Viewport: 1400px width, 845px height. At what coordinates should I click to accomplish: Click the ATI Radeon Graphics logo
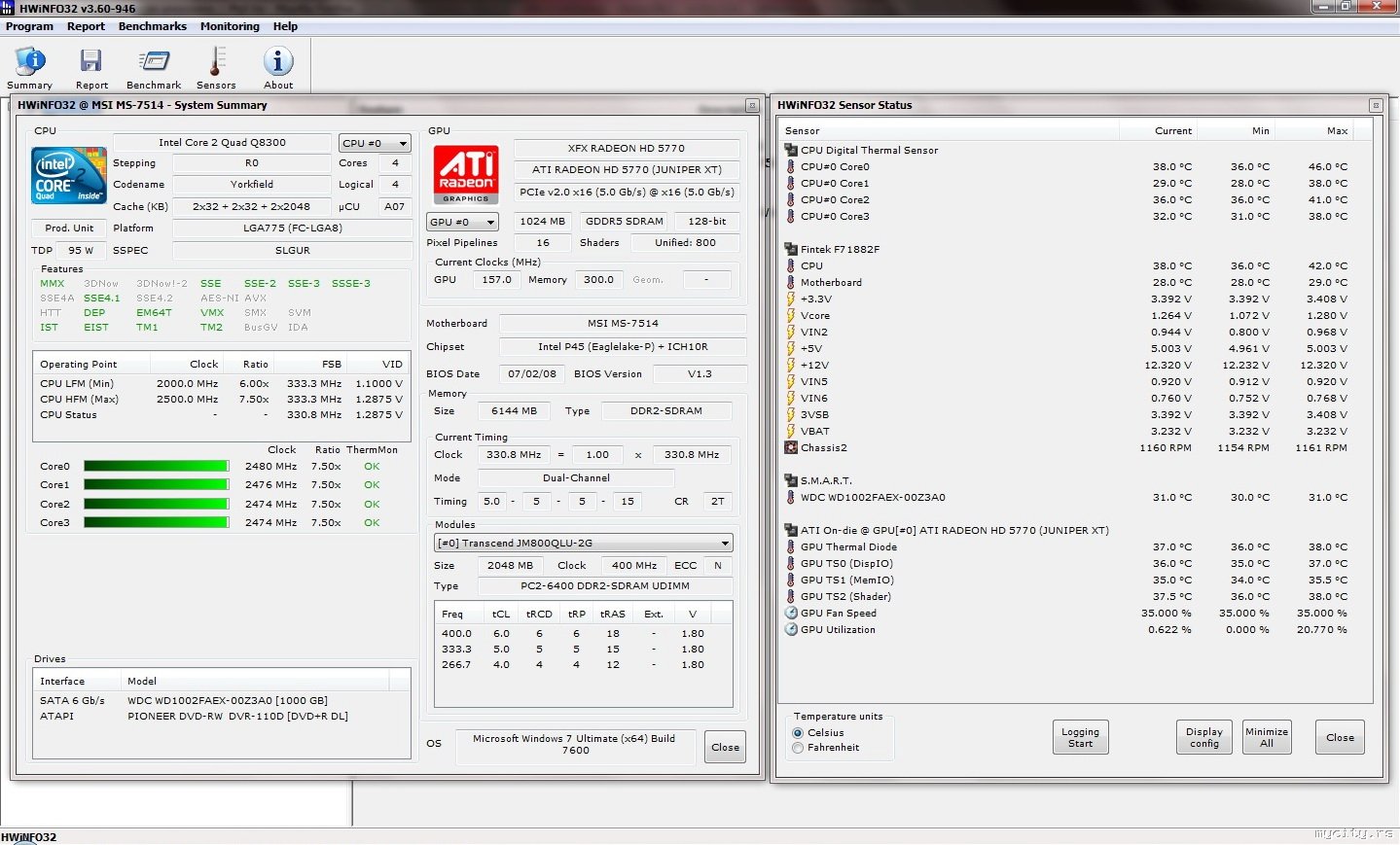coord(466,174)
